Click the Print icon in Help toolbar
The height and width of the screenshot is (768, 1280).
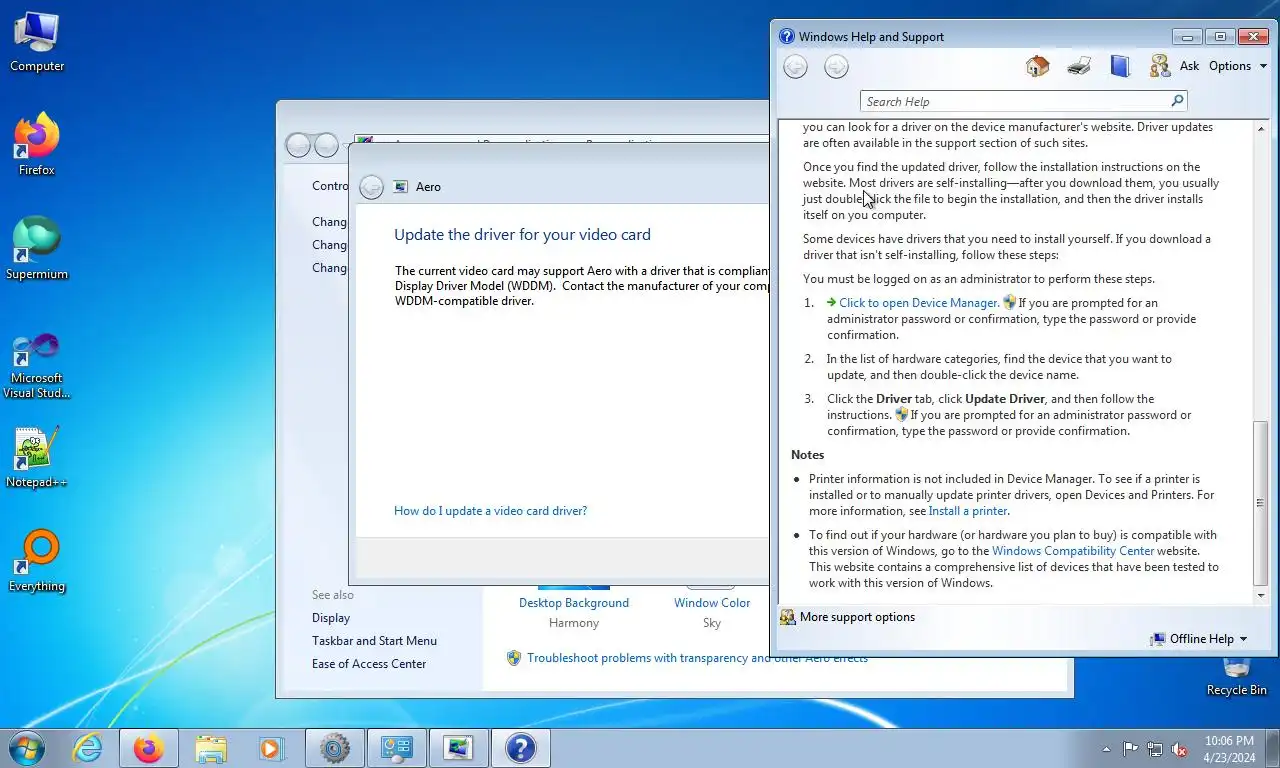[x=1078, y=66]
